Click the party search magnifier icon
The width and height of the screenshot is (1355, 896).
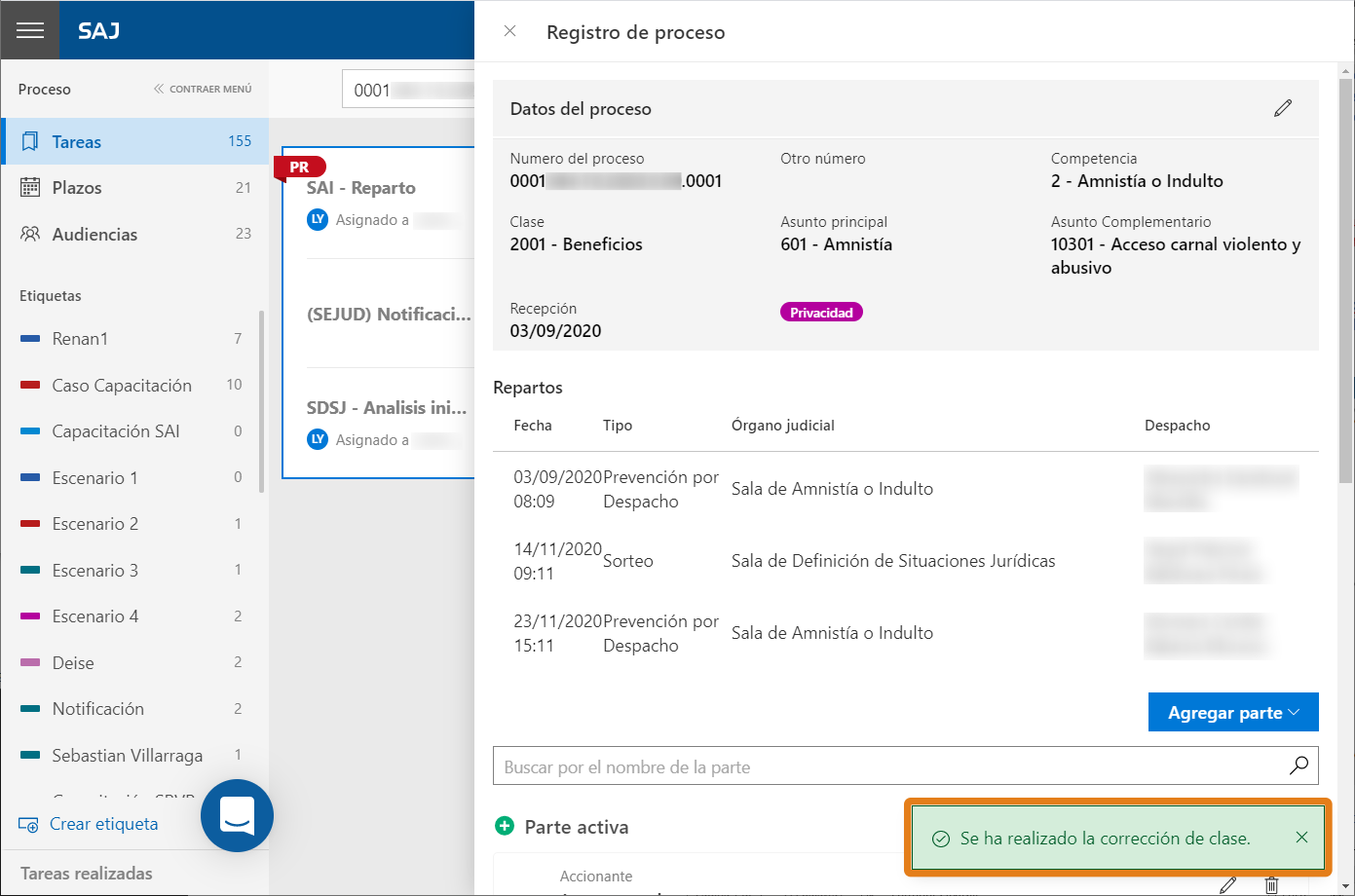tap(1299, 765)
